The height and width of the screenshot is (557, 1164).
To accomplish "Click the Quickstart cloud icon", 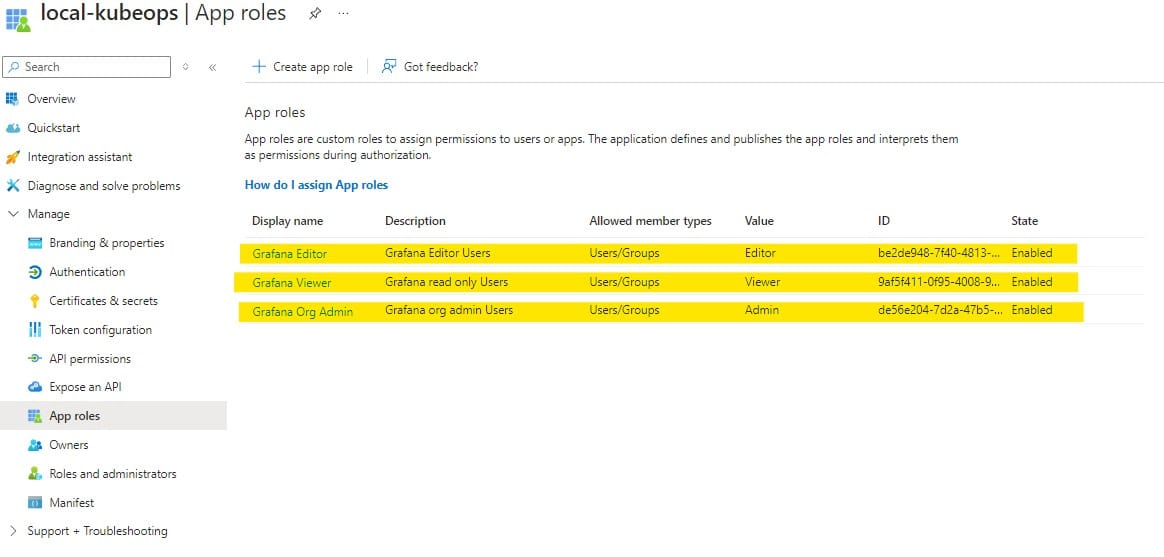I will (13, 128).
